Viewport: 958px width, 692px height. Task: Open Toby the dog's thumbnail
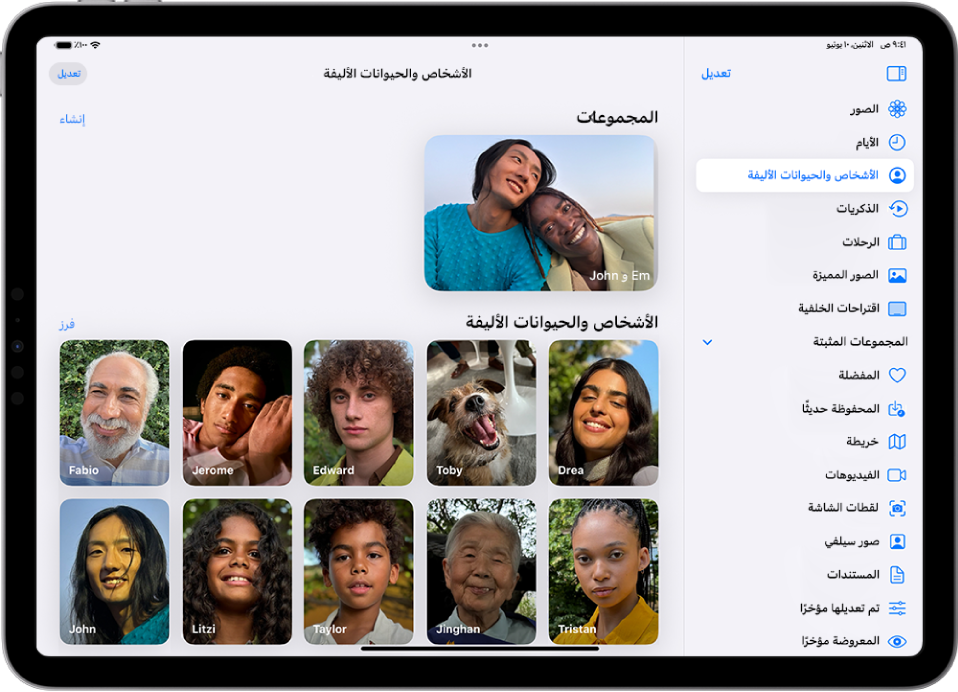pos(481,413)
